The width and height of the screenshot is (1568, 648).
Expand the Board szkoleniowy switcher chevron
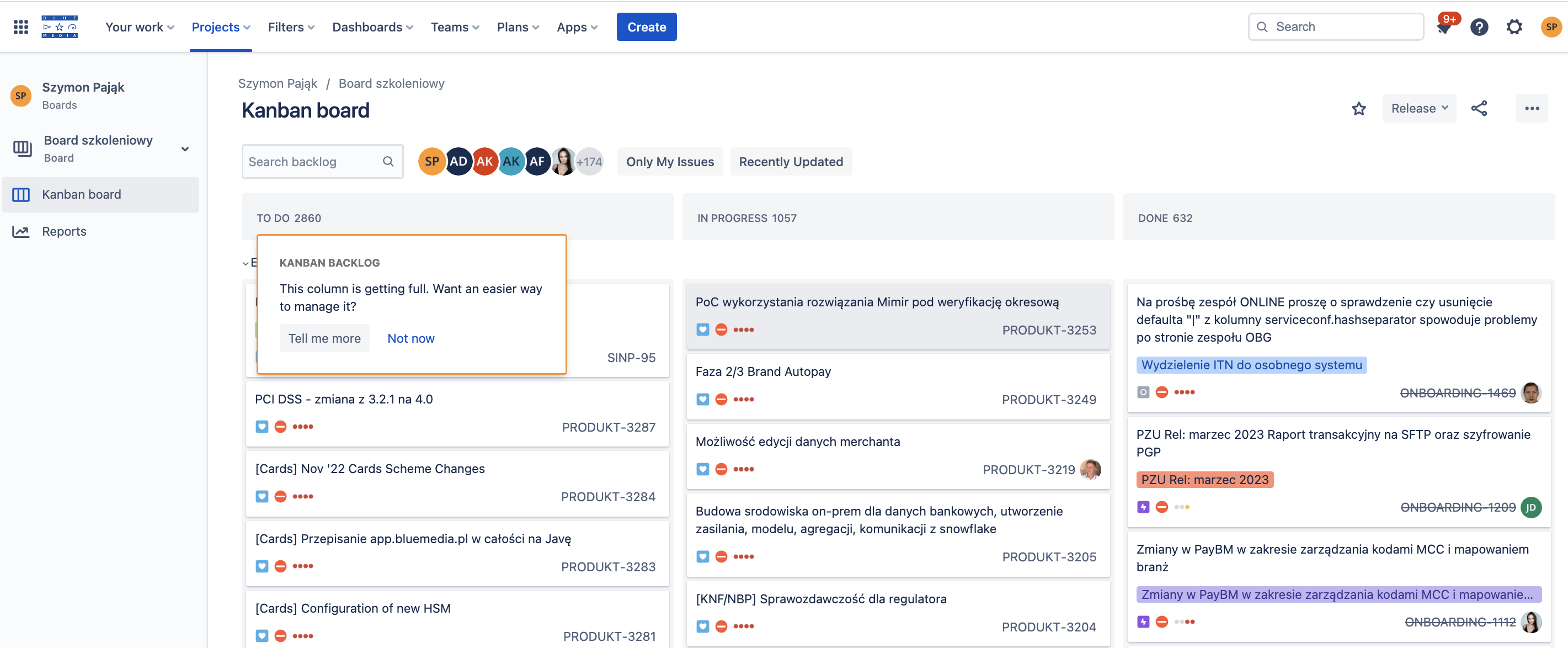click(x=185, y=149)
